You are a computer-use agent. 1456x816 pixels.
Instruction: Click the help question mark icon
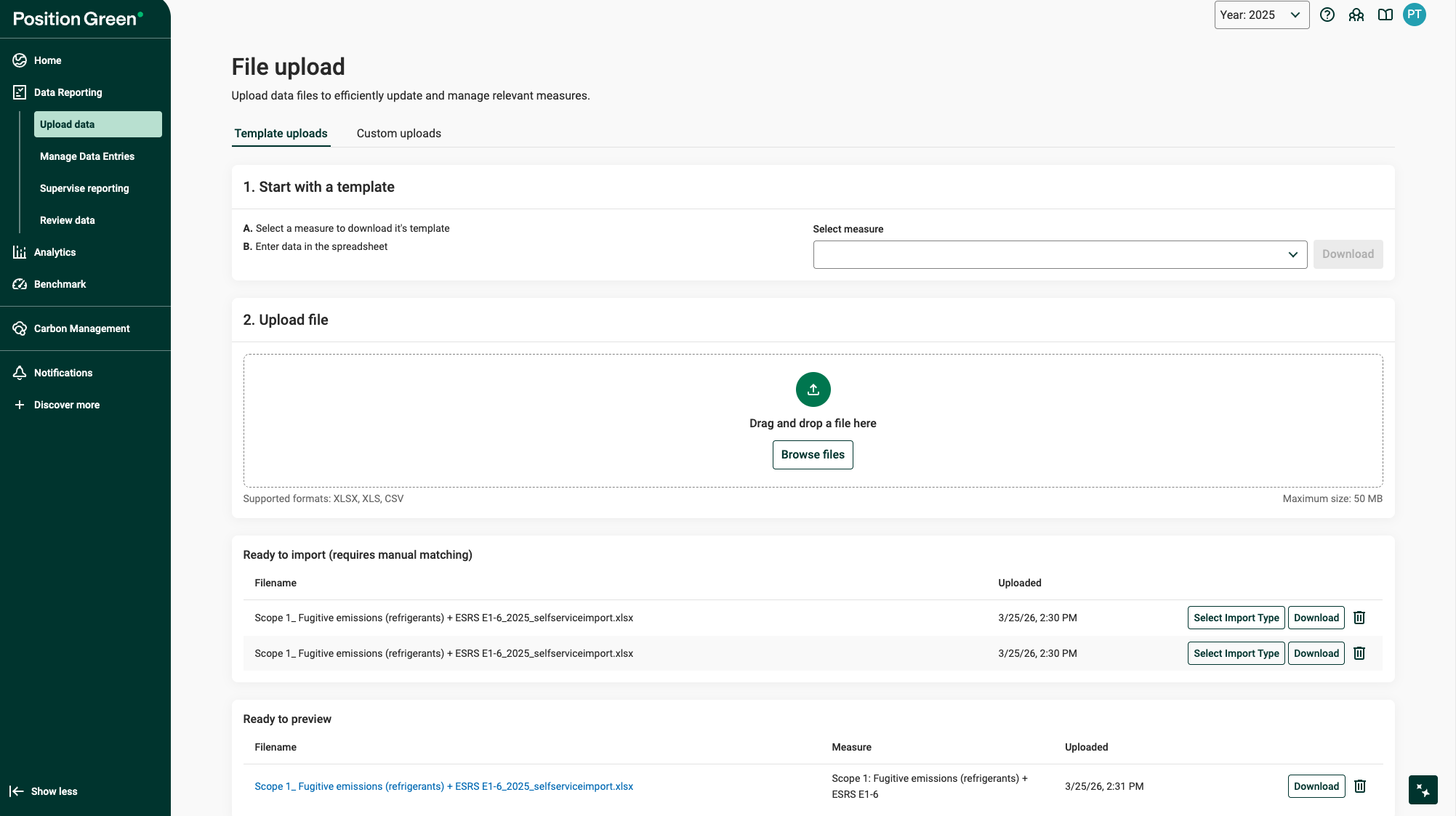coord(1327,15)
